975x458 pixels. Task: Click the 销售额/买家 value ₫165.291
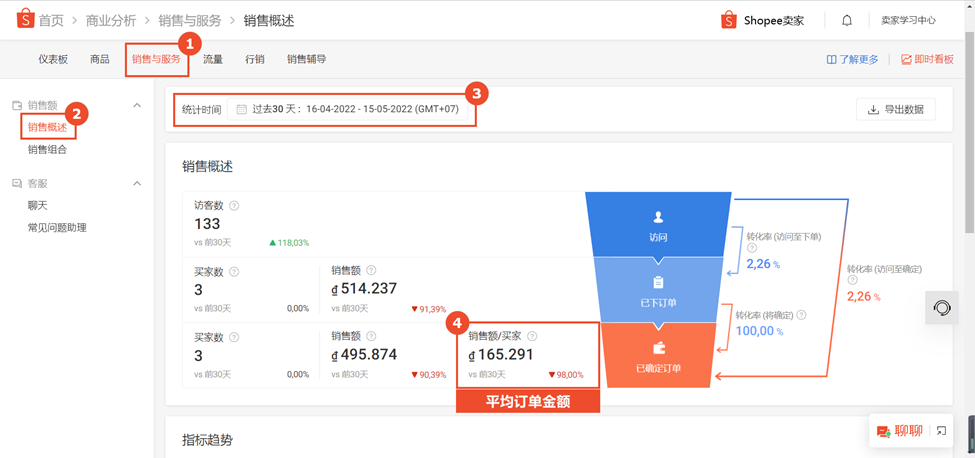tap(501, 355)
